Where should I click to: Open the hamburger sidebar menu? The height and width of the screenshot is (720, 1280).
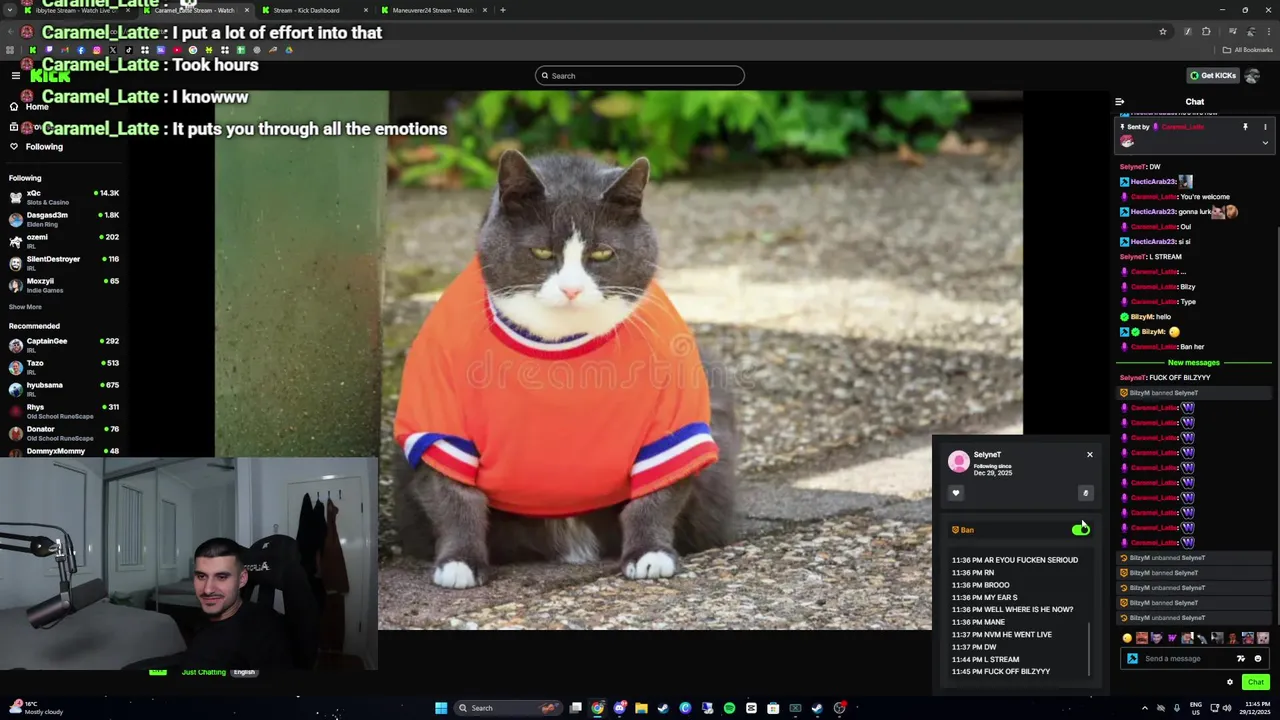(x=16, y=75)
